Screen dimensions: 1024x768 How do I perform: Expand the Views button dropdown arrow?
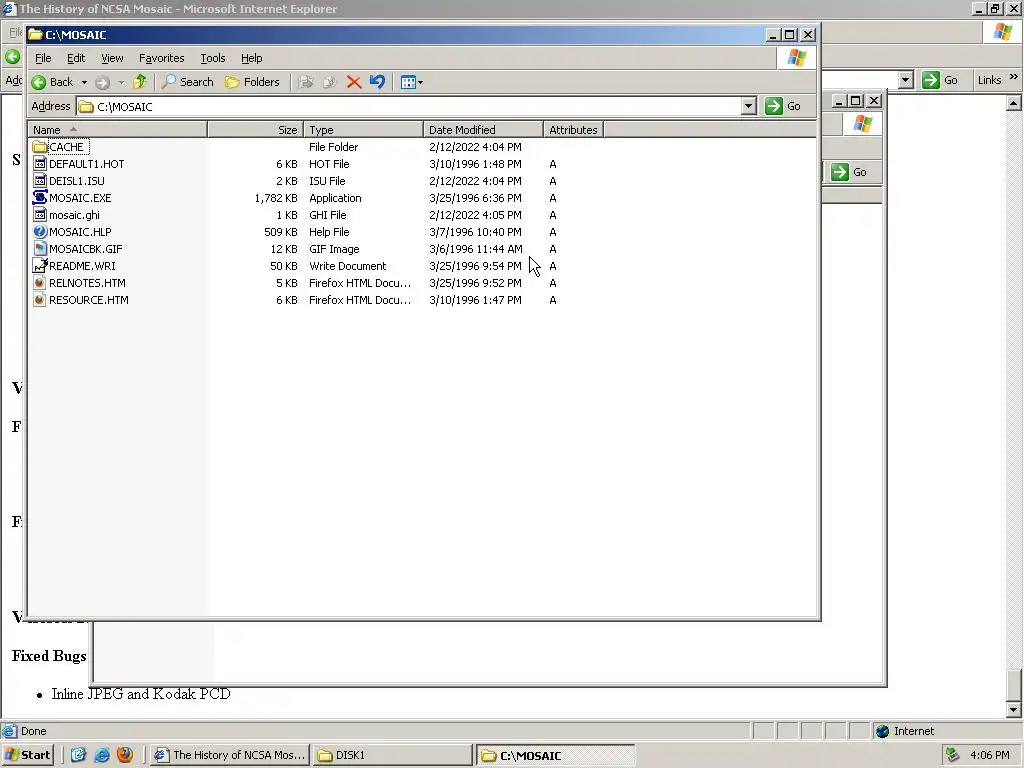(420, 82)
